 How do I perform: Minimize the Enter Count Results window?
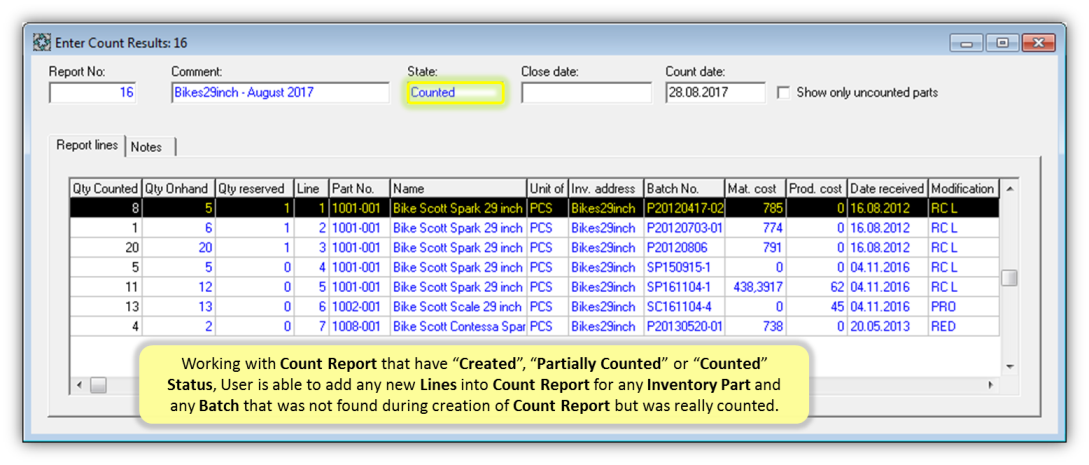click(967, 43)
